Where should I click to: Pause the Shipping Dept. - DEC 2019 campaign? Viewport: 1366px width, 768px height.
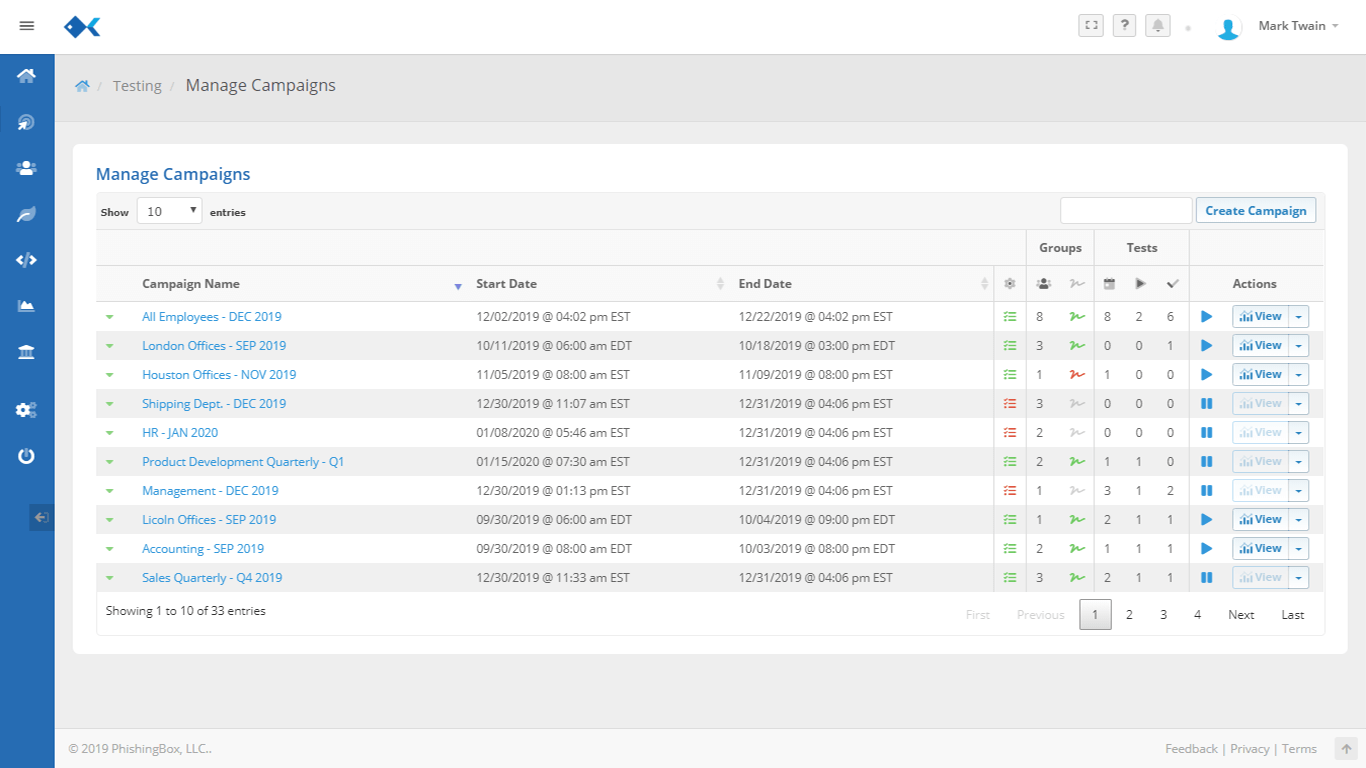coord(1207,404)
